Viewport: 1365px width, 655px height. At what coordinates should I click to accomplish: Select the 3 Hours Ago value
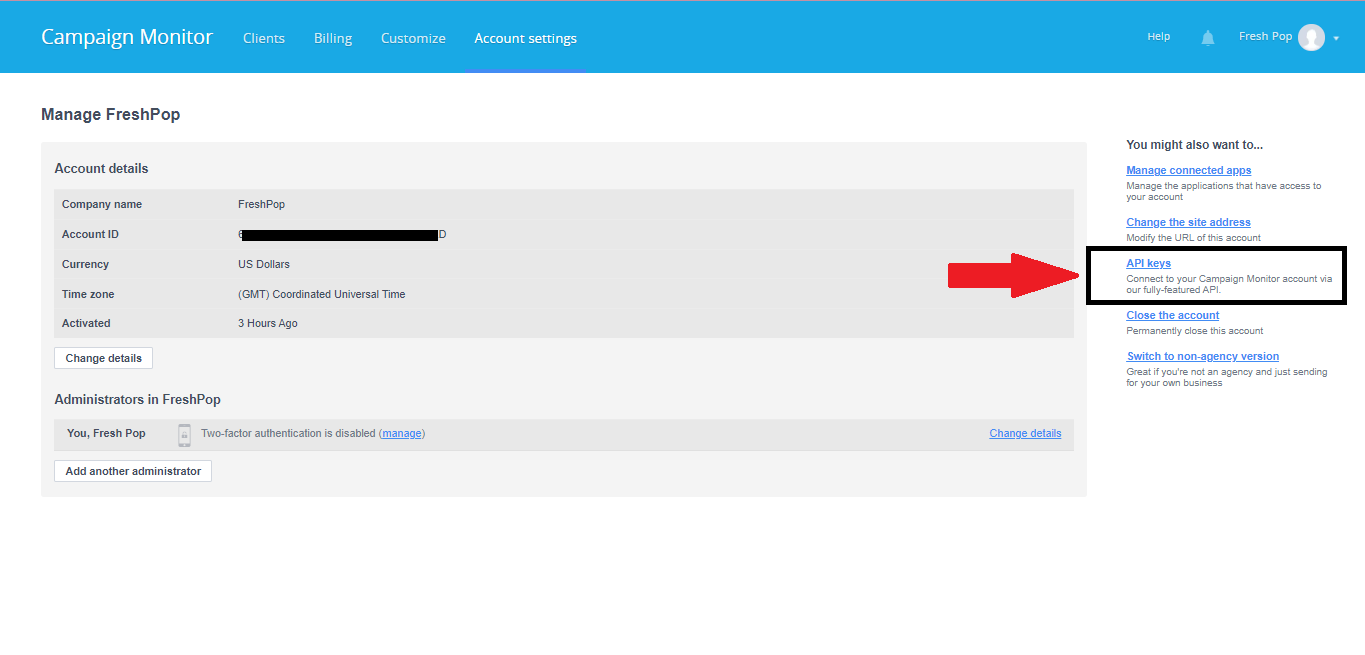(267, 323)
